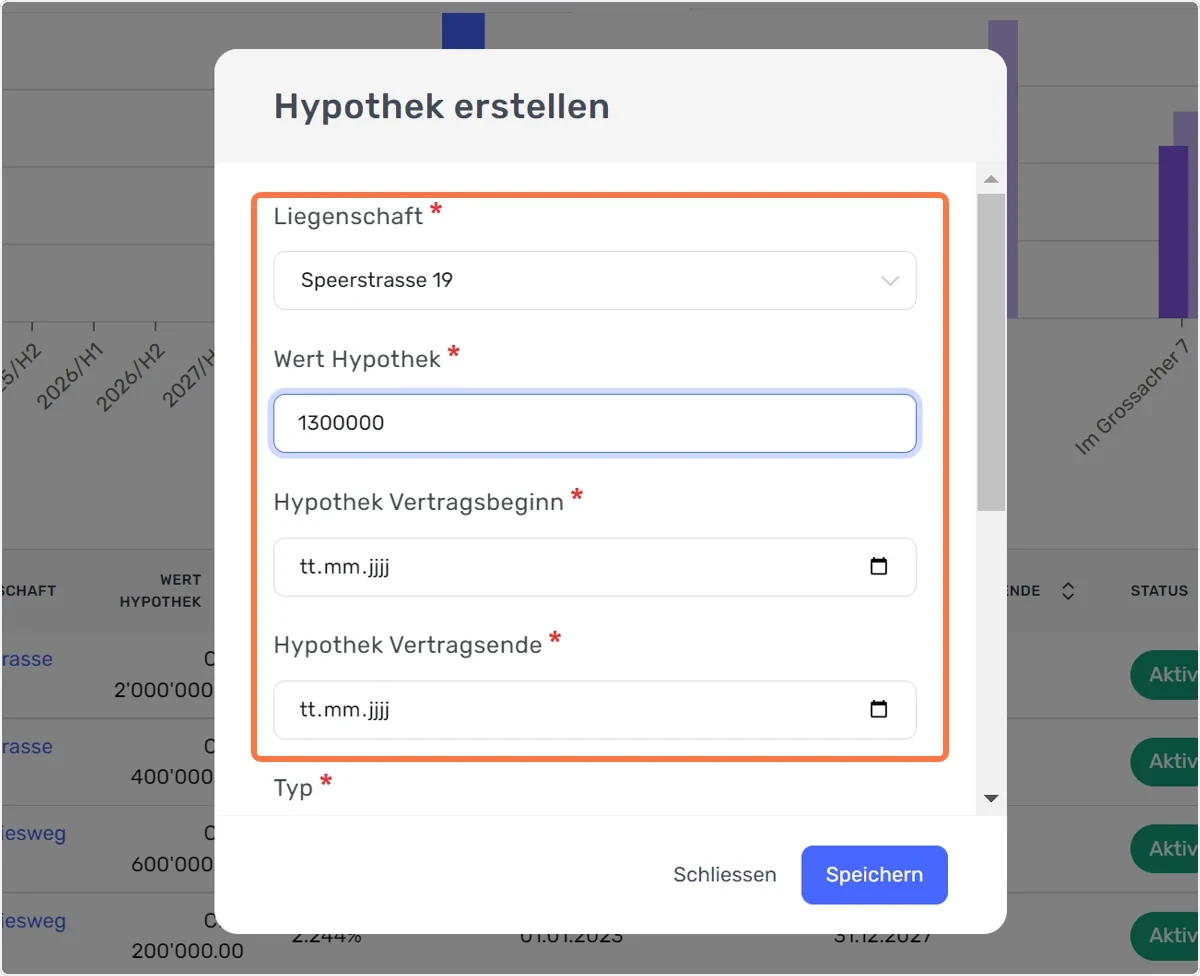Click the Hypothek Vertragsende label
The height and width of the screenshot is (976, 1200).
pos(408,645)
